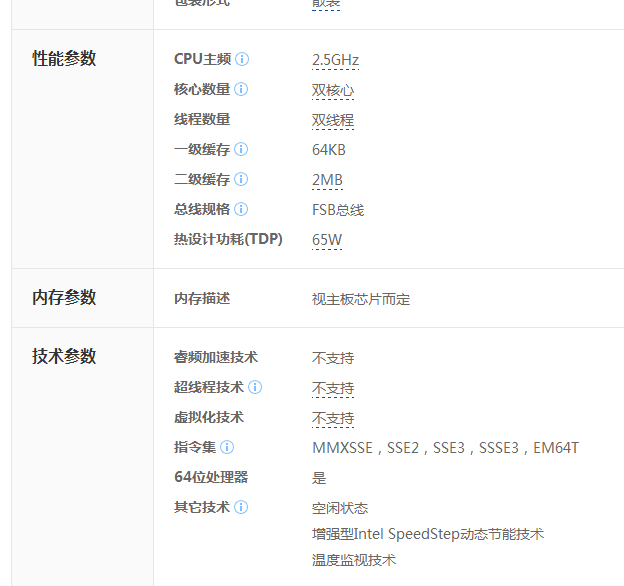
Task: Click the 热设计功耗(TDP) label
Action: 228,239
